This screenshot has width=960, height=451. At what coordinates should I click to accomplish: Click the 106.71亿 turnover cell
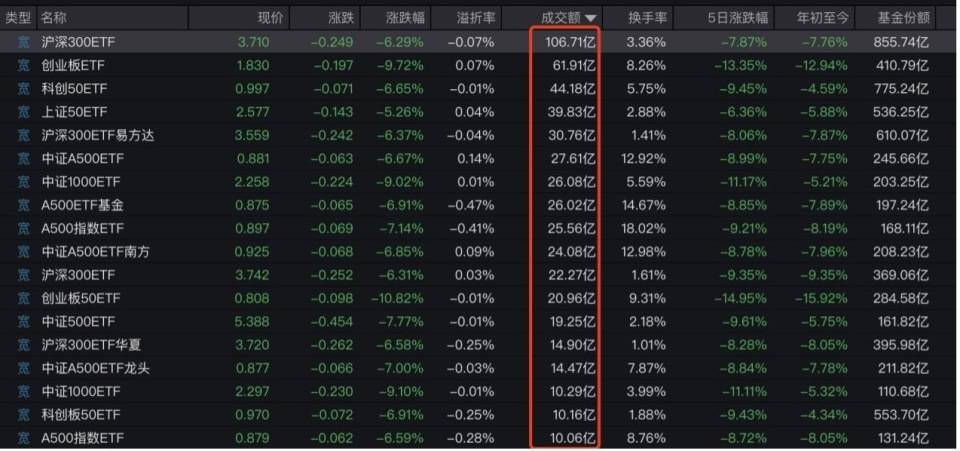568,42
